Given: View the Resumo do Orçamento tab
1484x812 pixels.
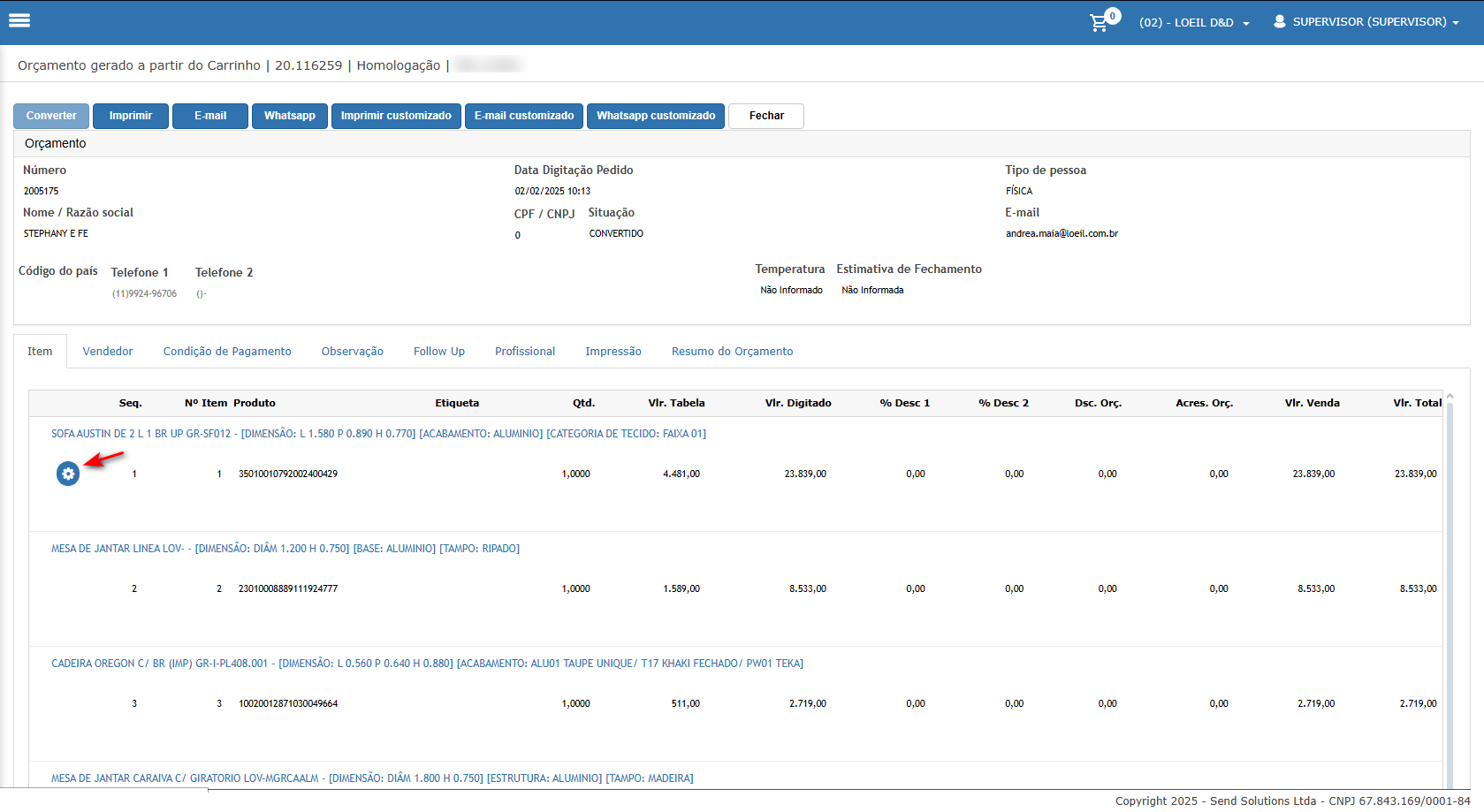Looking at the screenshot, I should (733, 351).
